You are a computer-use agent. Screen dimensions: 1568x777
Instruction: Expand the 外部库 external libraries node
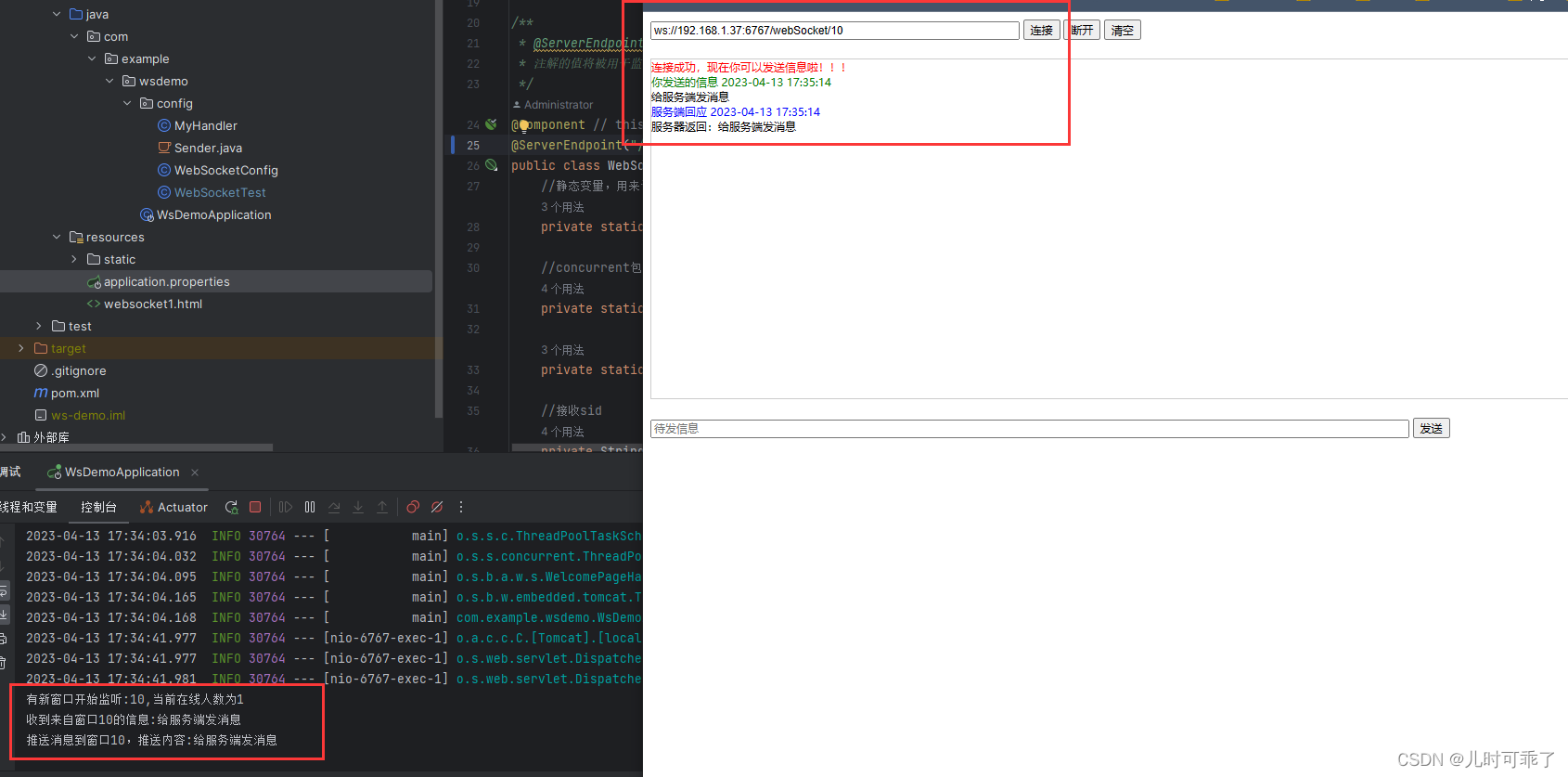[4, 437]
